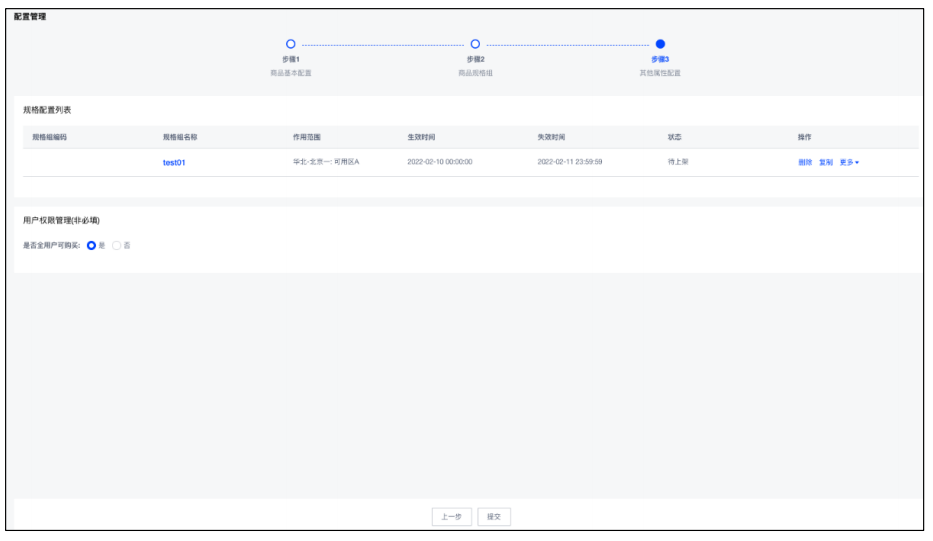The width and height of the screenshot is (933, 541).
Task: Click the 其他属性配置 step description
Action: 660,73
